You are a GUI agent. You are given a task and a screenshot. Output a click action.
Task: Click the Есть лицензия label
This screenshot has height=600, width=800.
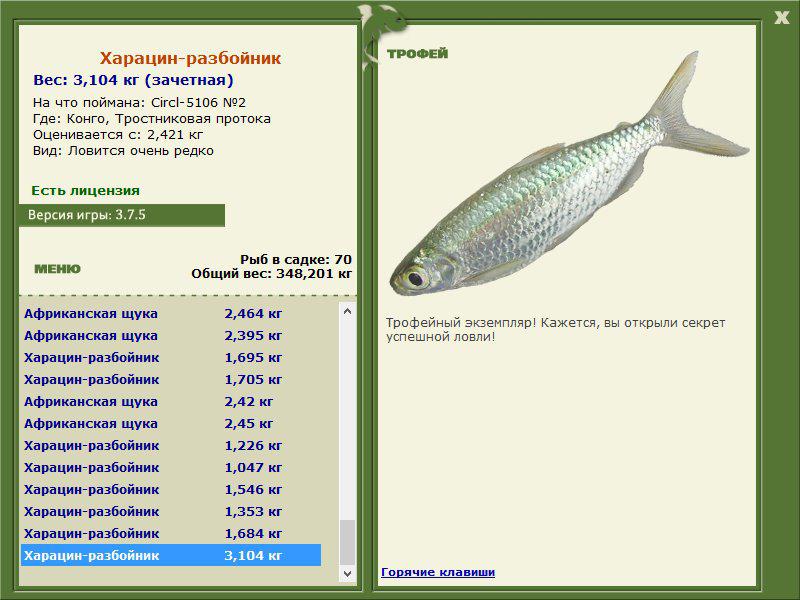85,190
